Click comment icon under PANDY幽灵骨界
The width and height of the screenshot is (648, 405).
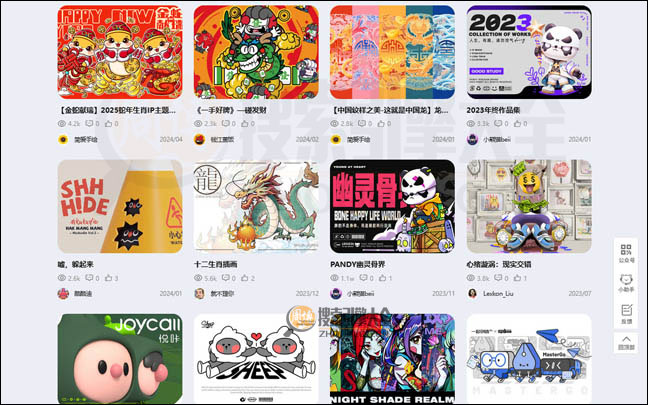tap(363, 278)
